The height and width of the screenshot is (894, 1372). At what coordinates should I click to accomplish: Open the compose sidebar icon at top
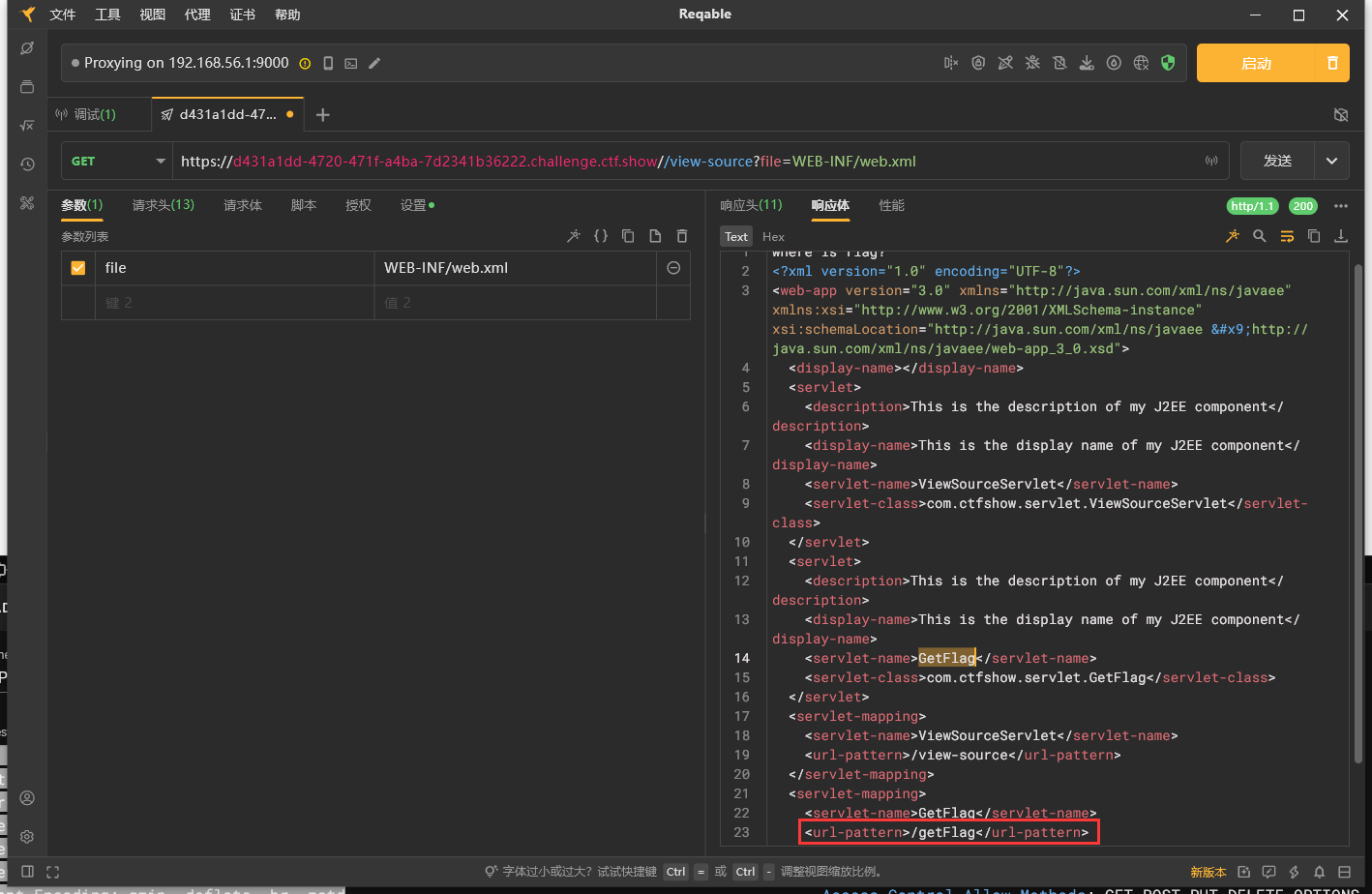click(x=27, y=47)
